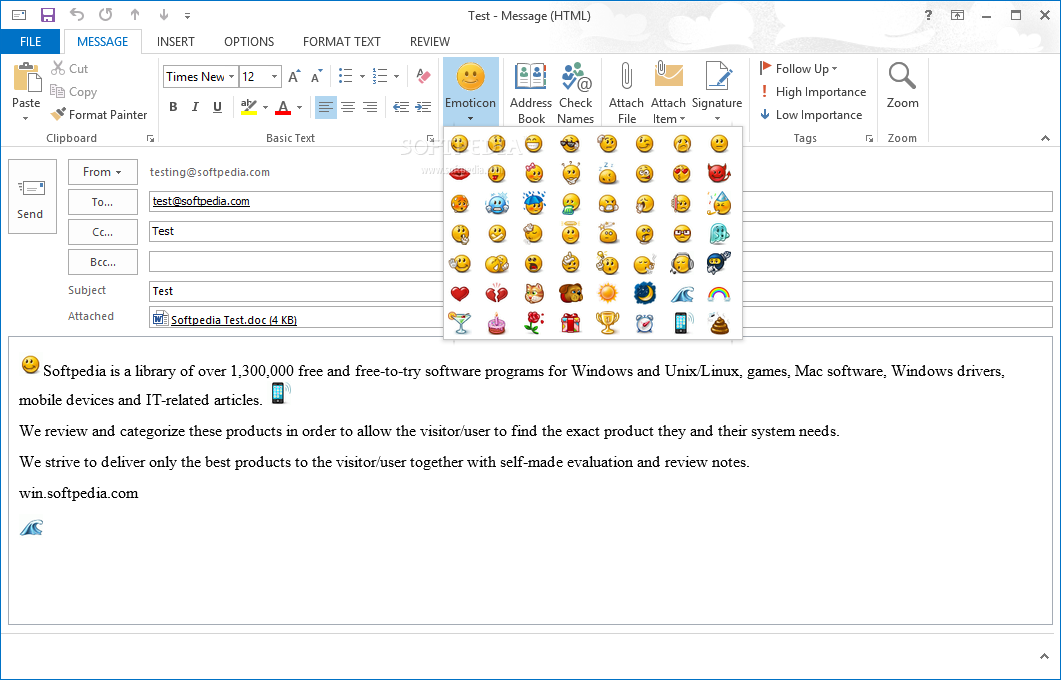Viewport: 1061px width, 680px height.
Task: Increase font size with Grow Font icon
Action: tap(294, 76)
